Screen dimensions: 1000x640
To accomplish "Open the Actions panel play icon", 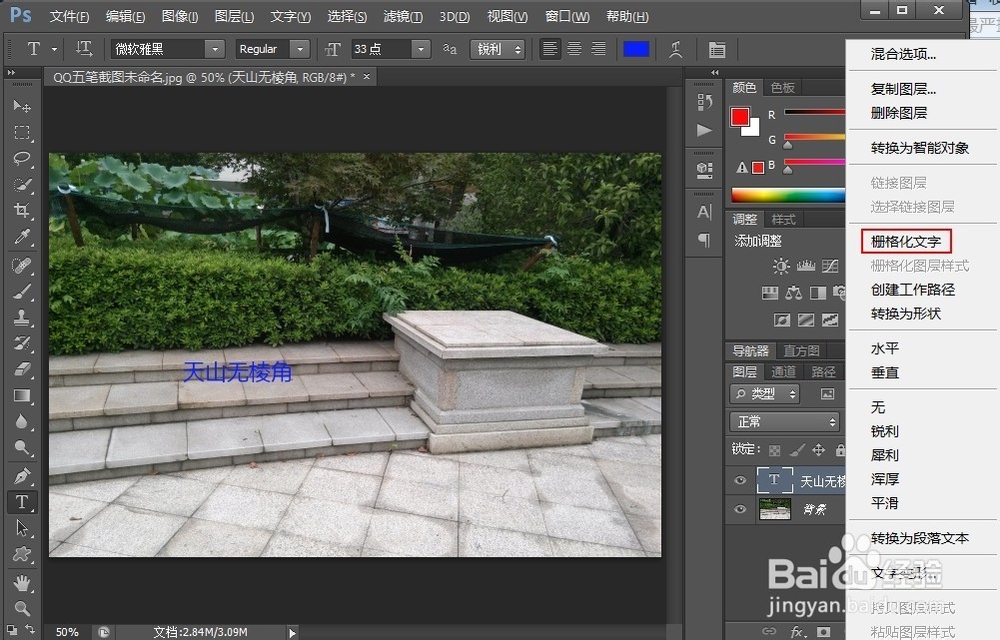I will [x=704, y=131].
